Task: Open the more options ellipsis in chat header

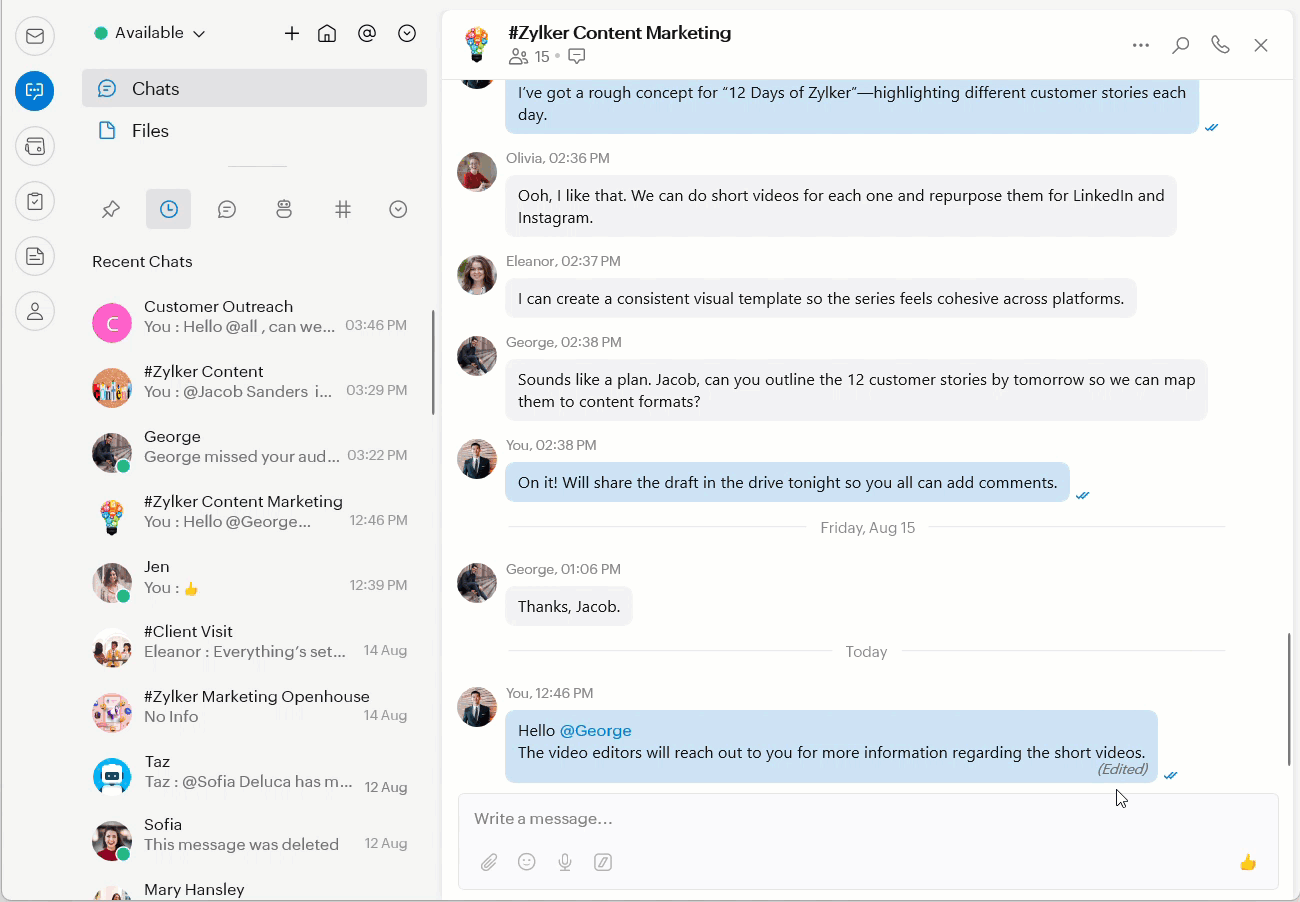Action: [x=1141, y=45]
